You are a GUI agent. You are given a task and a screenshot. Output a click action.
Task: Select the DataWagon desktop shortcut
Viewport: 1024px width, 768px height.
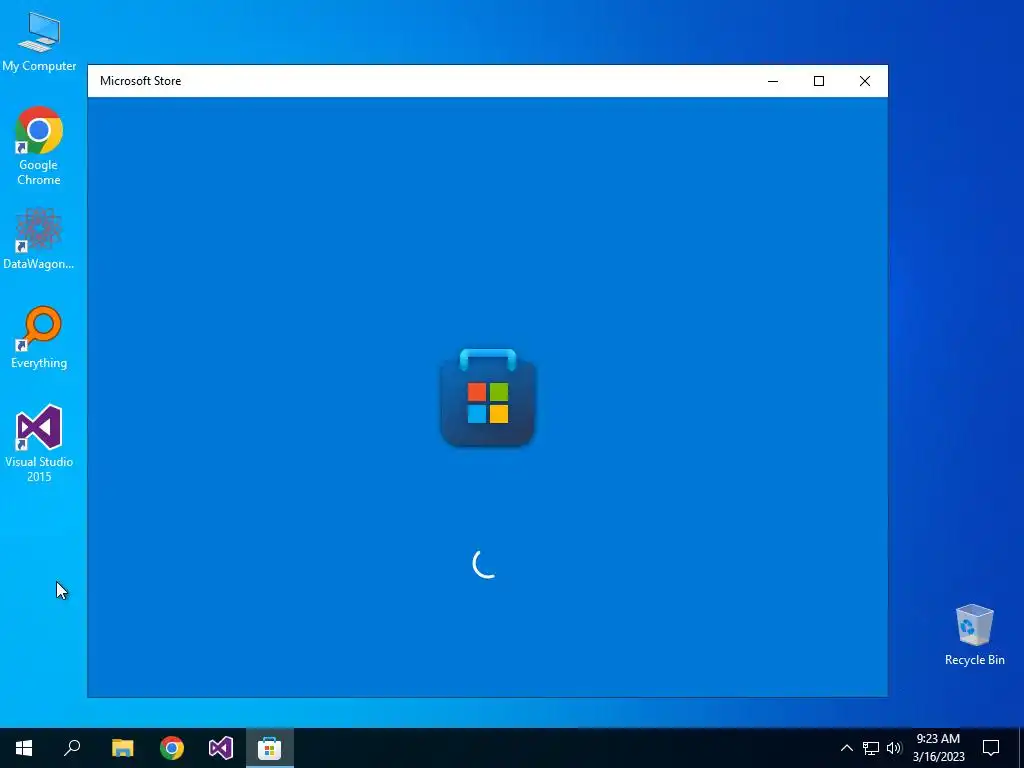(39, 238)
